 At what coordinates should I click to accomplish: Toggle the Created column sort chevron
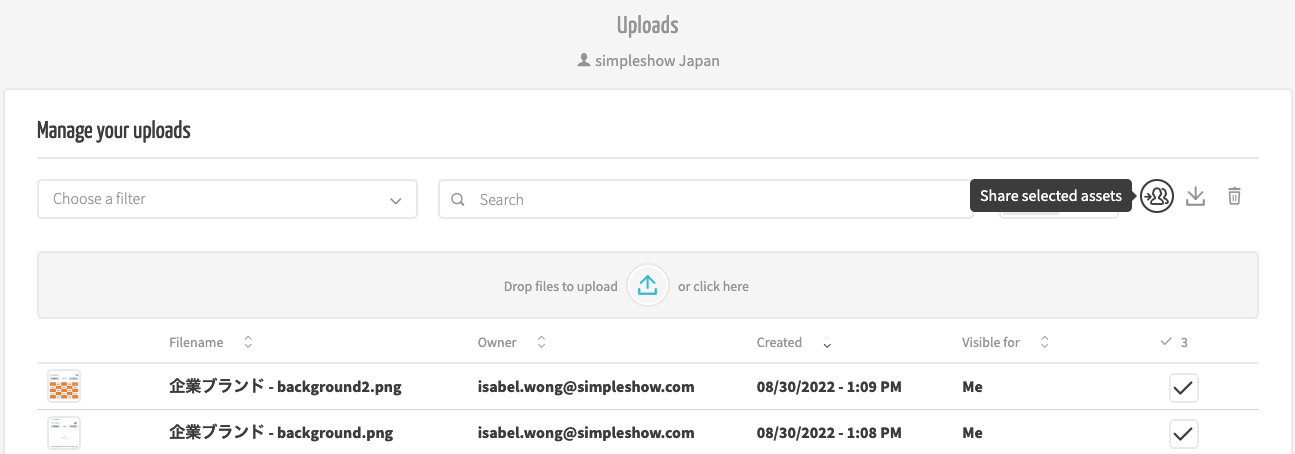tap(827, 344)
